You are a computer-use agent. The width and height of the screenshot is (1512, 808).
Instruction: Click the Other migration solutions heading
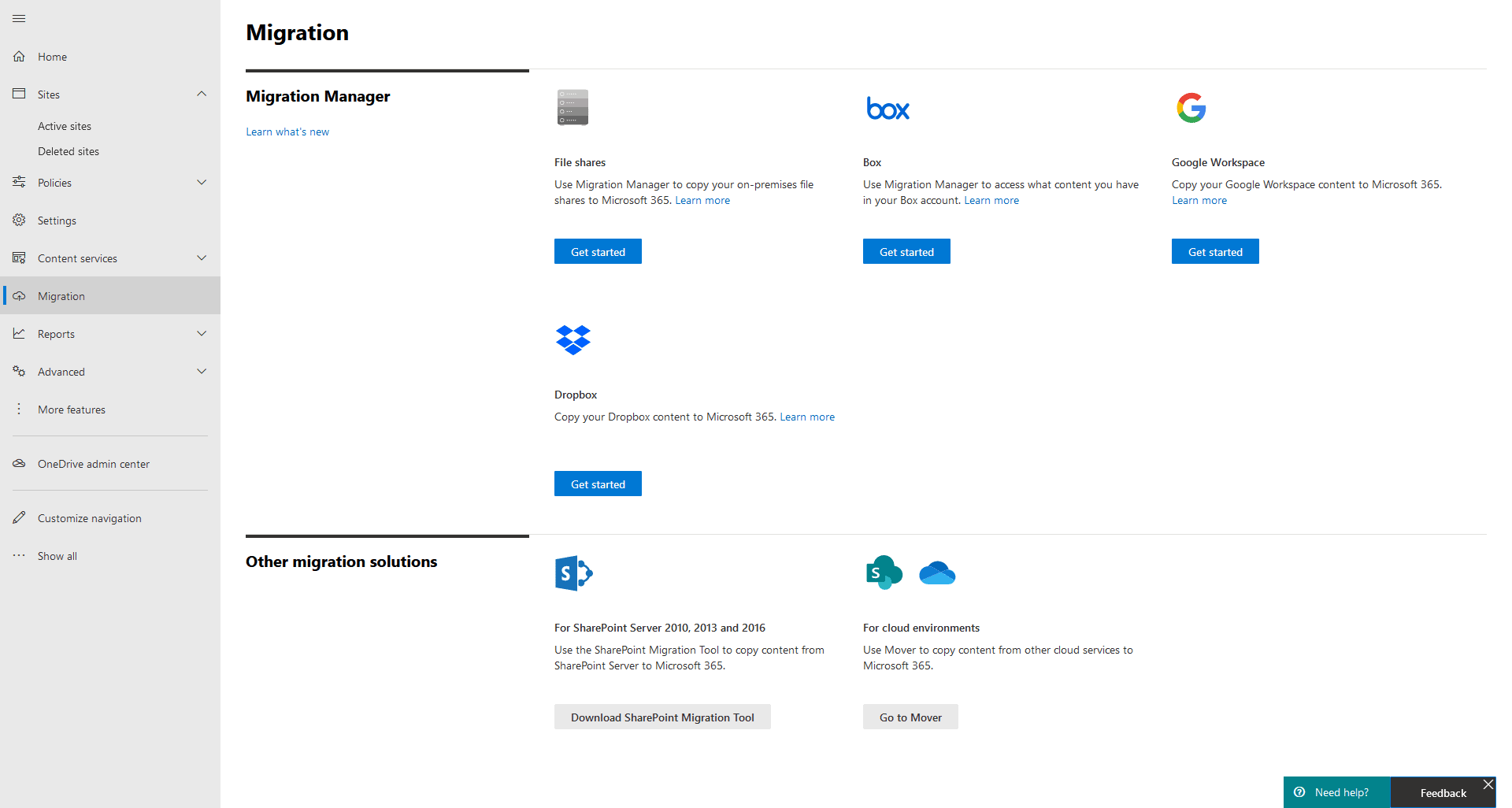341,562
